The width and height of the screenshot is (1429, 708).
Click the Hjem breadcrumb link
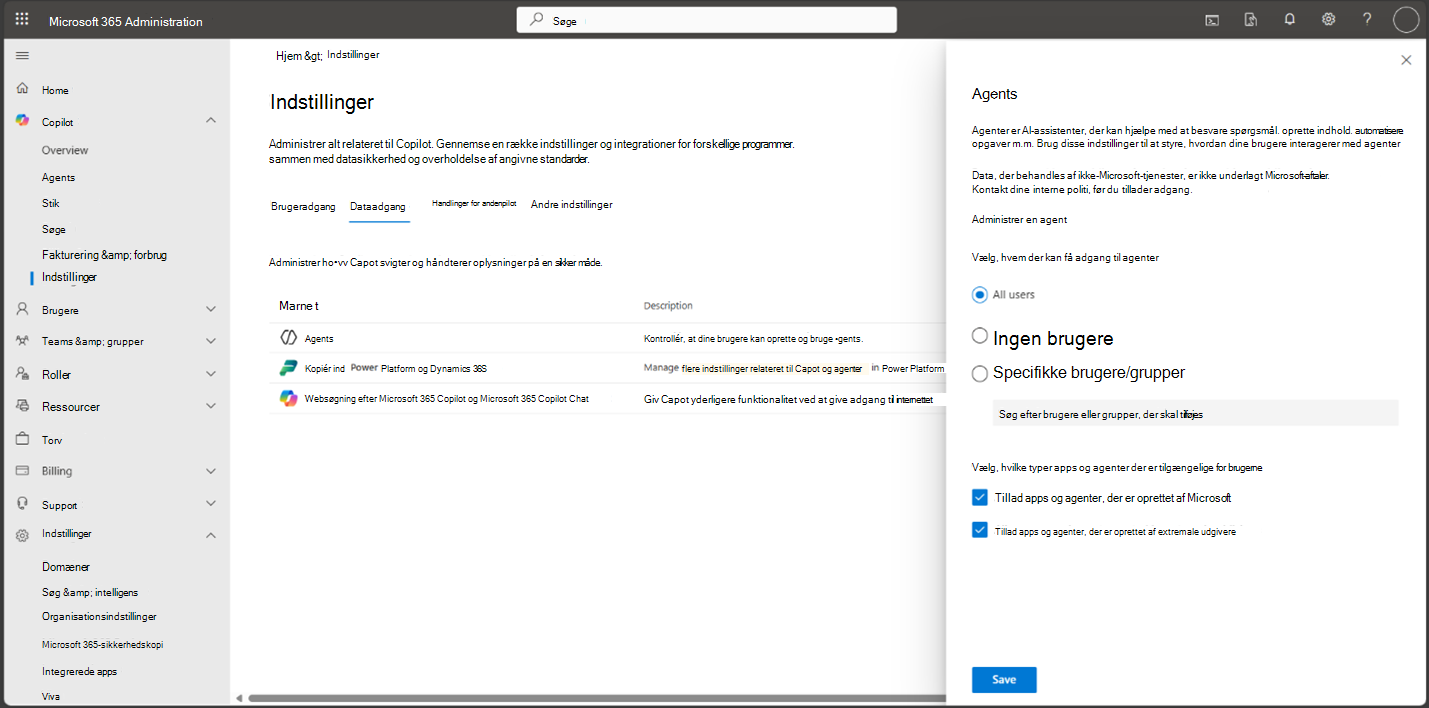[298, 56]
